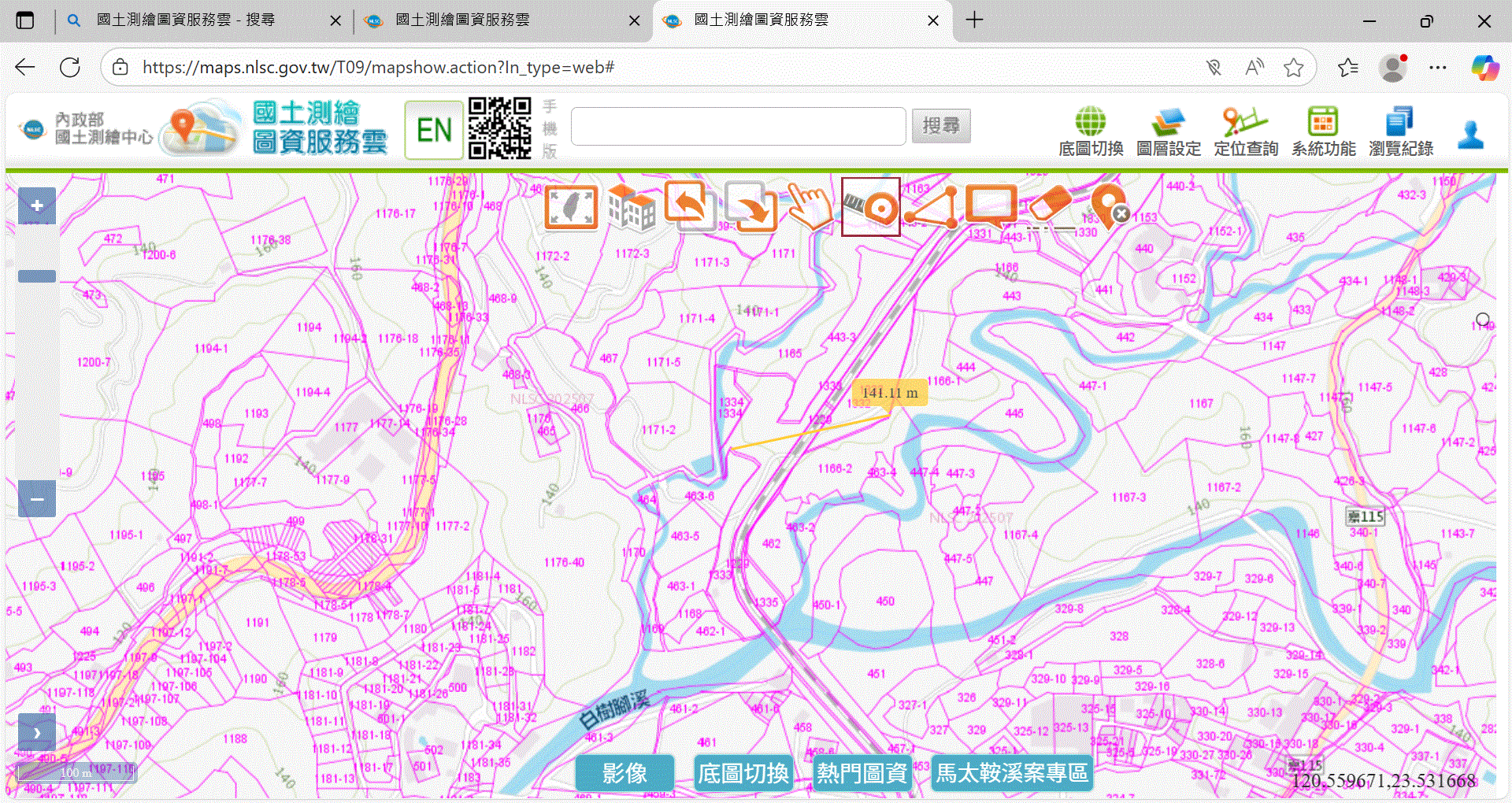Image resolution: width=1512 pixels, height=803 pixels.
Task: Select the 3D buildings tool icon
Action: pos(631,207)
